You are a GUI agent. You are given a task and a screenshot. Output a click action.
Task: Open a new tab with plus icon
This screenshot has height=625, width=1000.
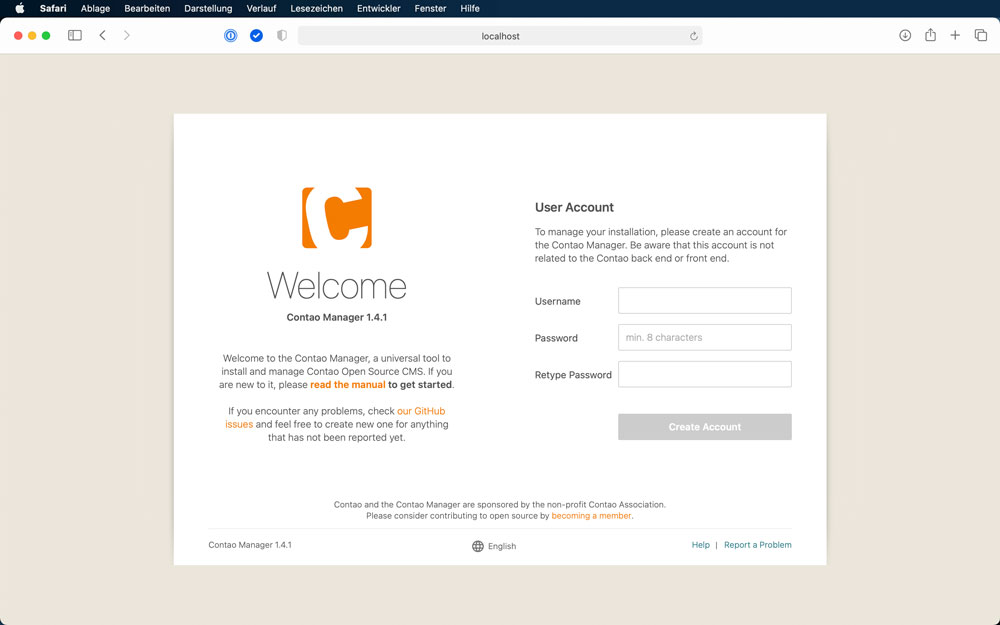click(955, 36)
